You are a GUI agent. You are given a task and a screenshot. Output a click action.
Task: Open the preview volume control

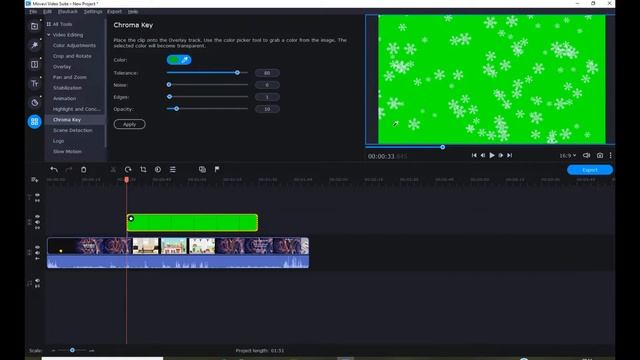(x=587, y=156)
